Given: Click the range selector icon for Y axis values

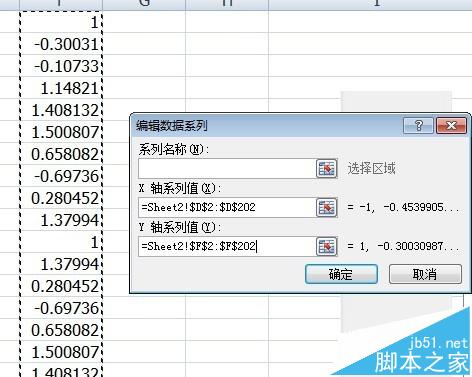Looking at the screenshot, I should click(326, 246).
